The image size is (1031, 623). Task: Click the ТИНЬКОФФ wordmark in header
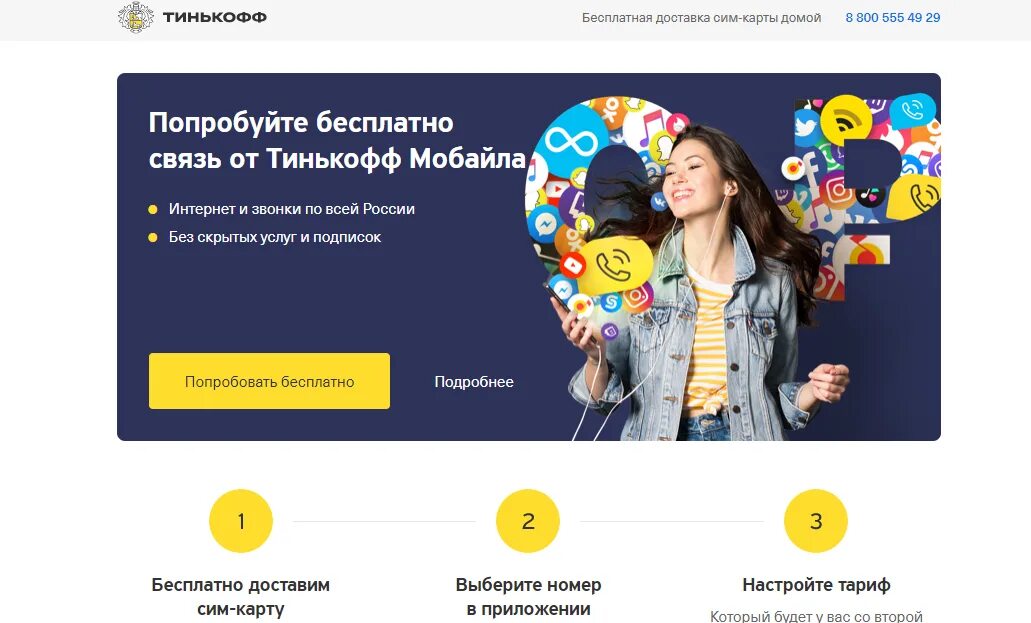[x=214, y=17]
